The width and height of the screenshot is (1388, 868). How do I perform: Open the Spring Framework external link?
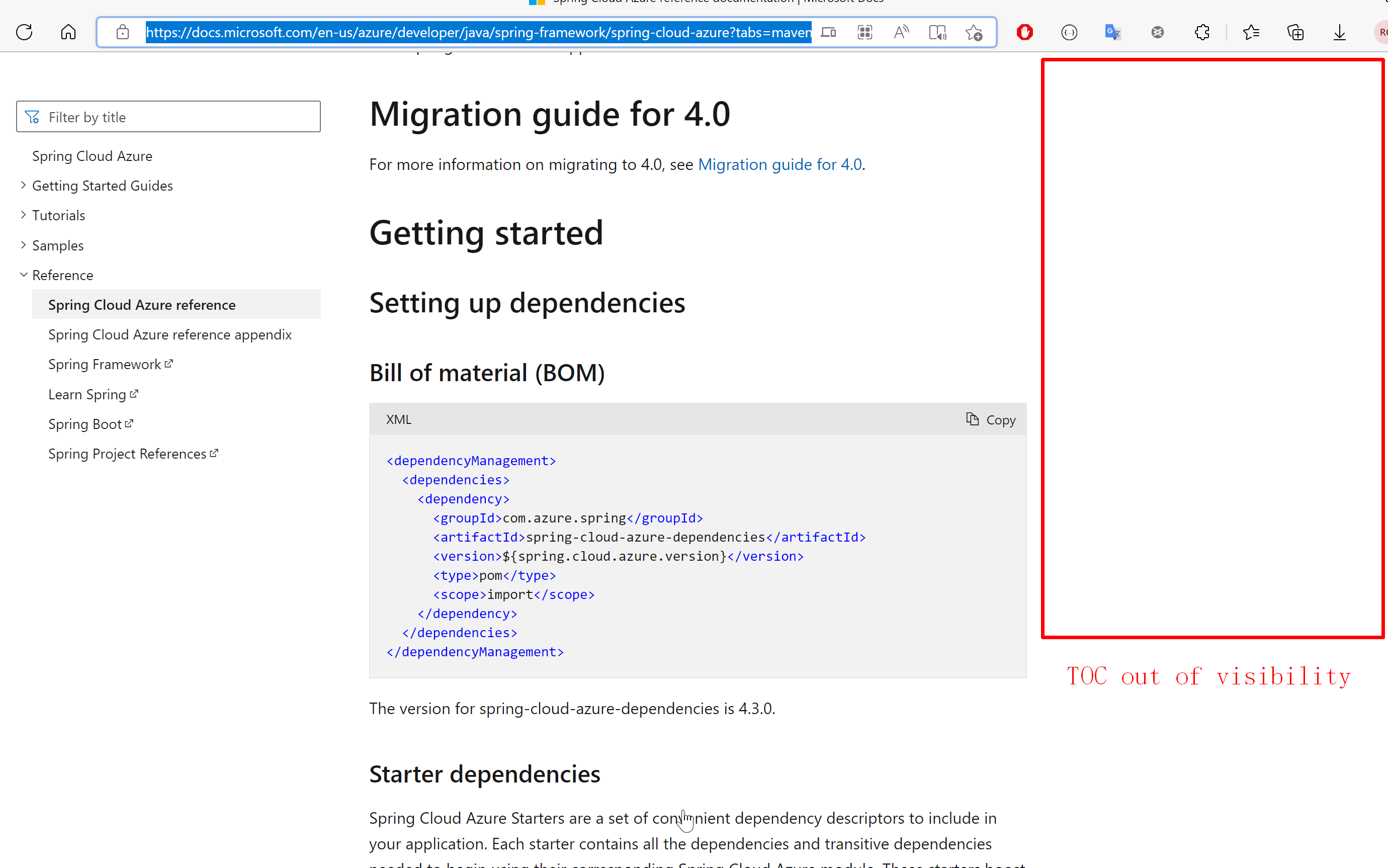(110, 364)
